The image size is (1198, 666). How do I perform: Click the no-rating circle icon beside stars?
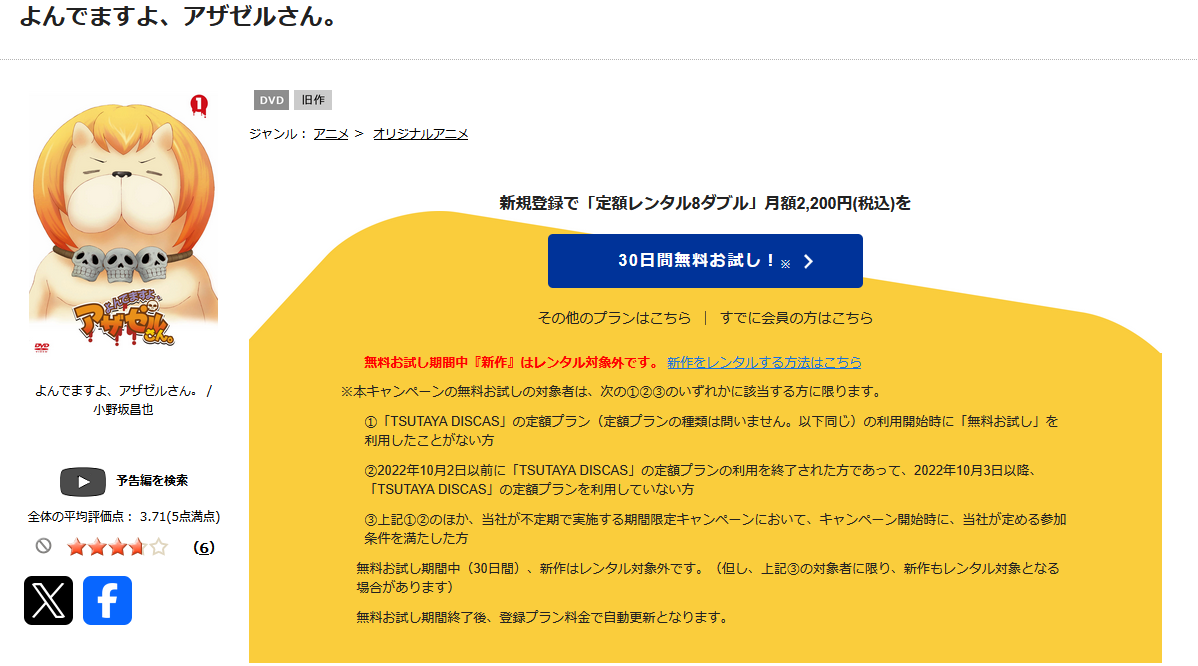[x=44, y=546]
